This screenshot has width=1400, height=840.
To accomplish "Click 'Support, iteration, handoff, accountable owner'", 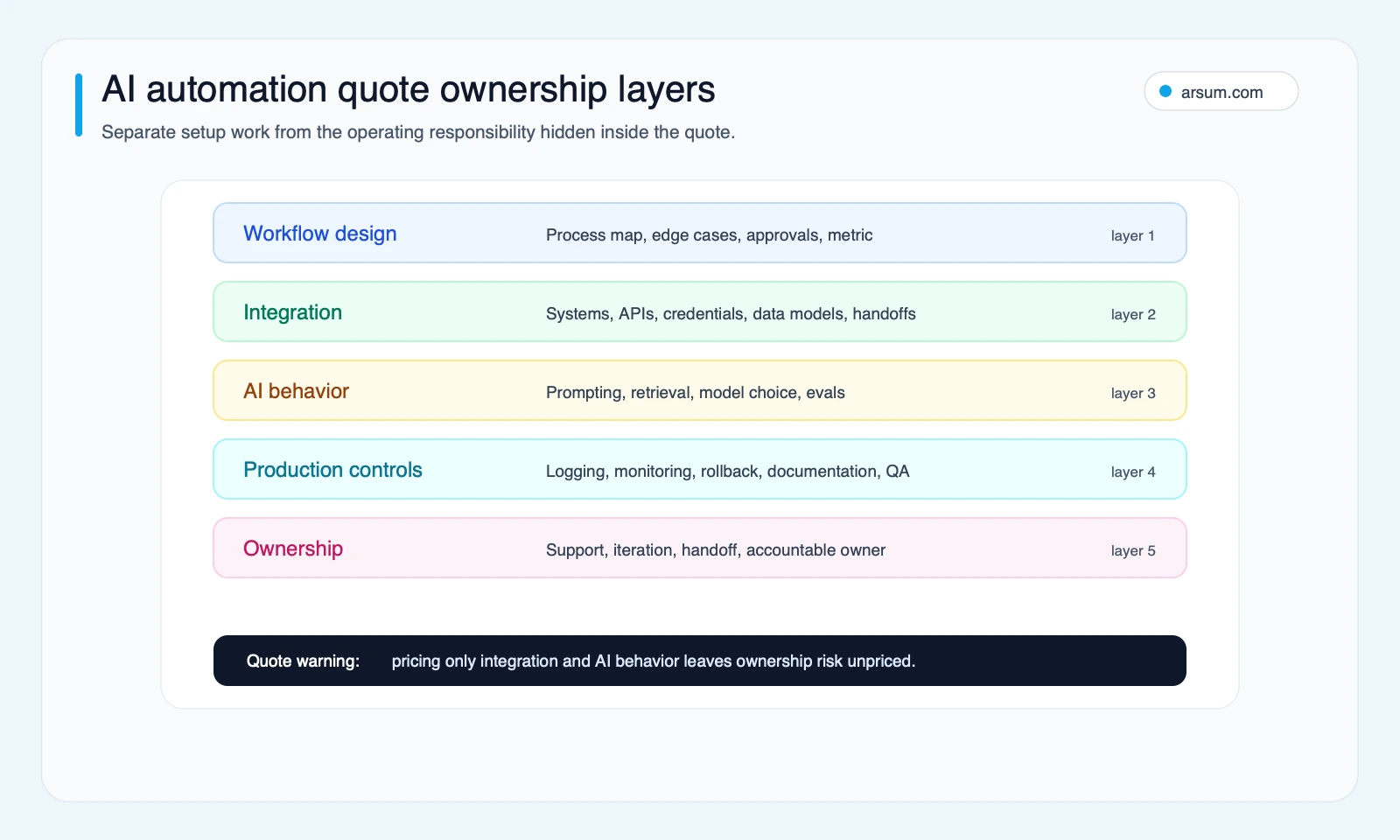I will pos(716,549).
